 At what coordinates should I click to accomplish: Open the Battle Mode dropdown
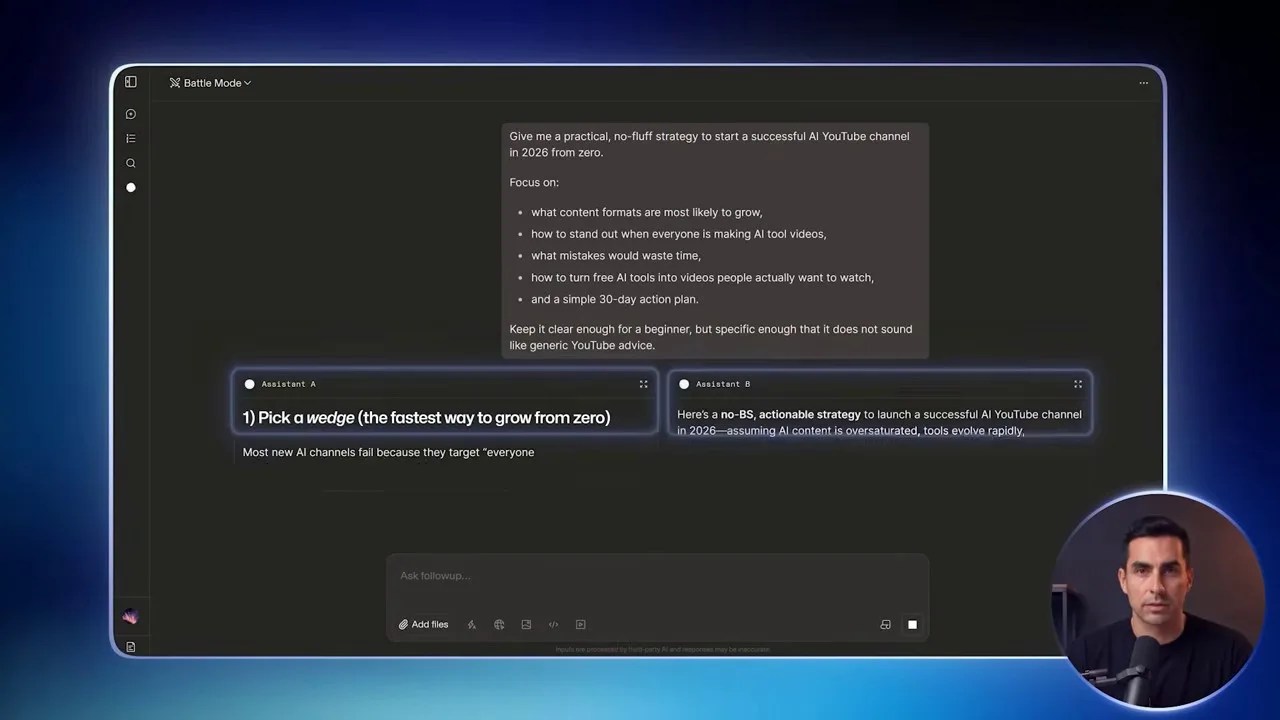click(x=210, y=83)
